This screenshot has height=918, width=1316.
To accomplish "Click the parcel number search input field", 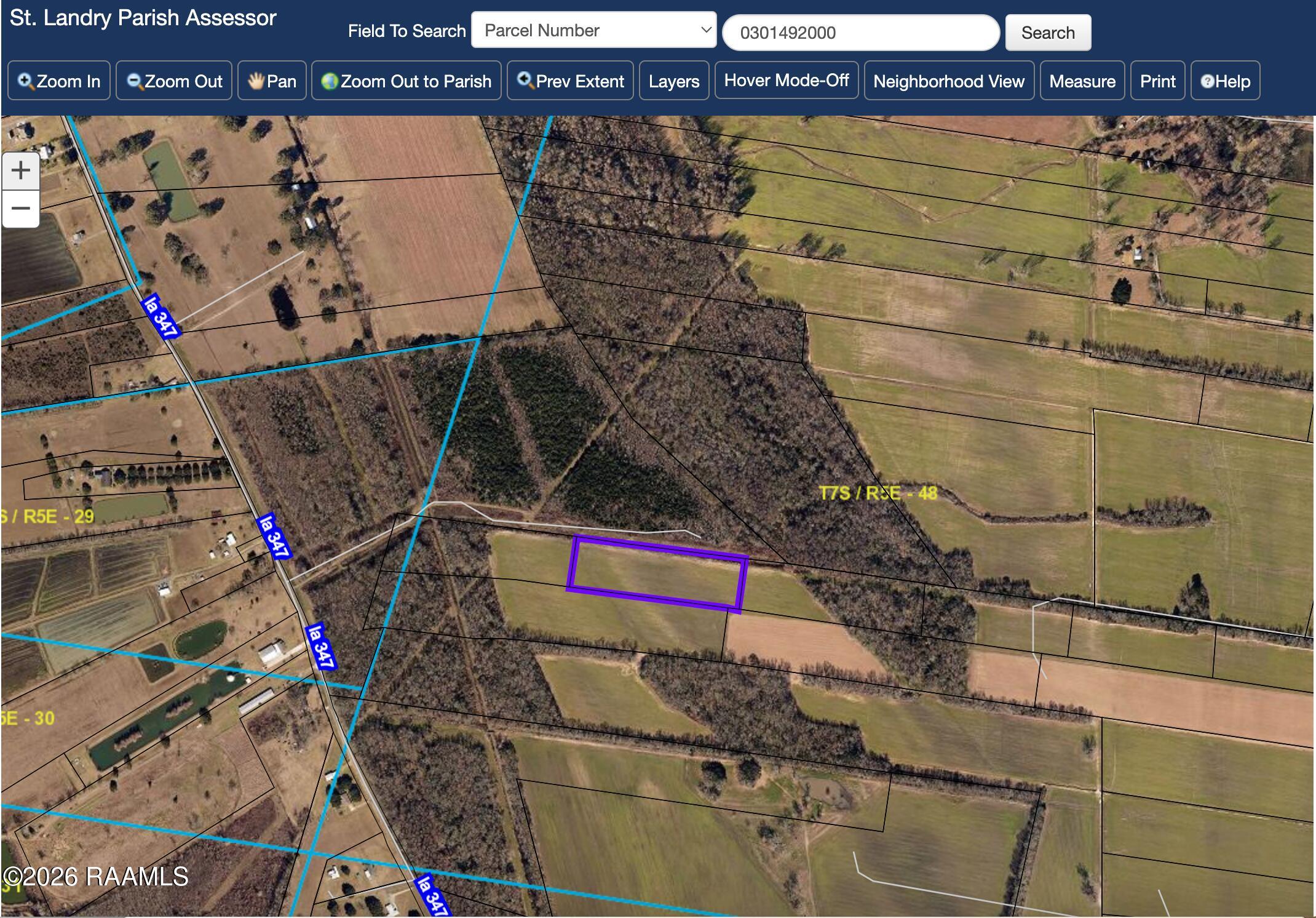I will point(861,32).
